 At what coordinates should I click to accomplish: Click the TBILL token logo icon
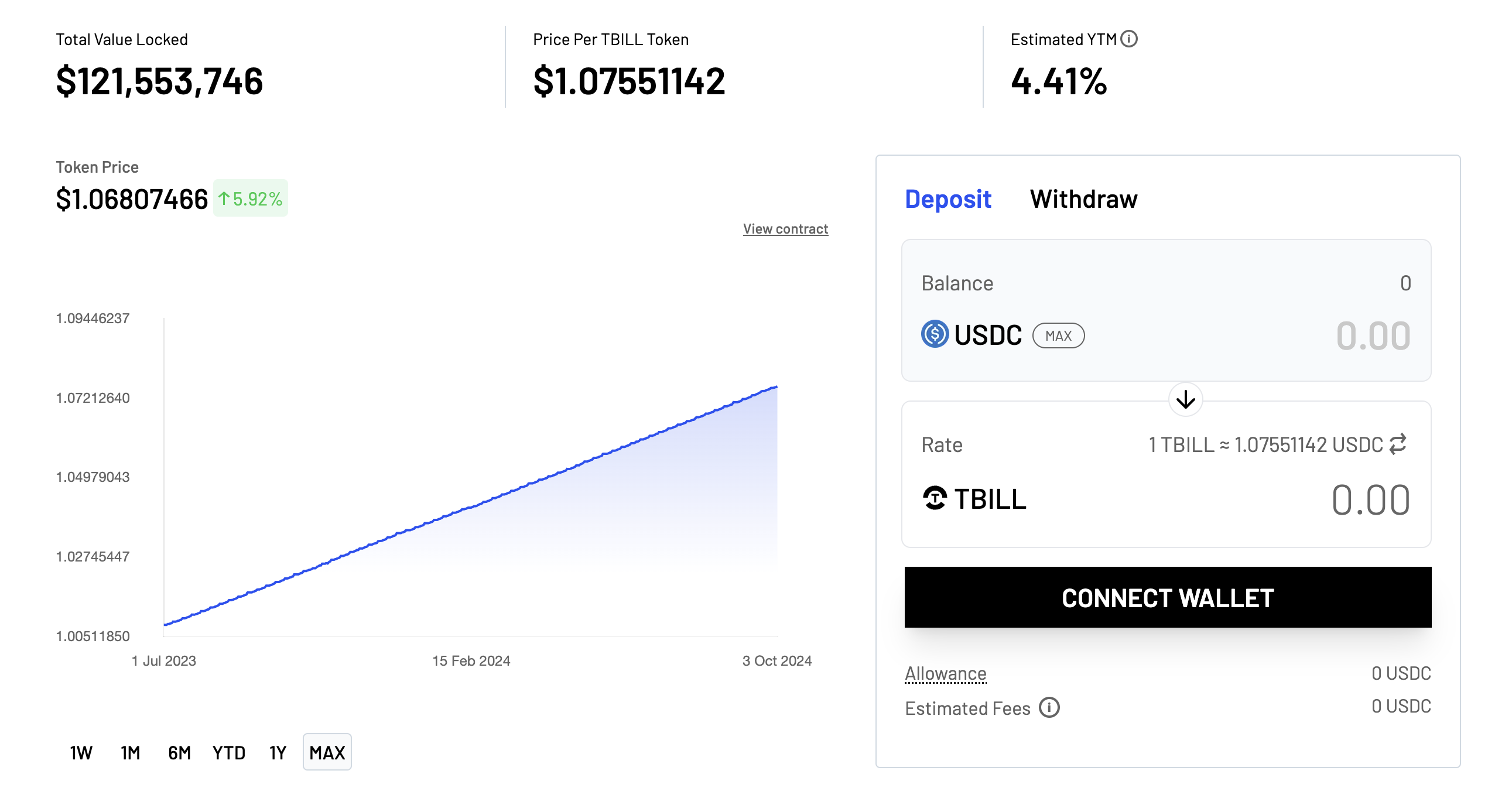point(935,499)
